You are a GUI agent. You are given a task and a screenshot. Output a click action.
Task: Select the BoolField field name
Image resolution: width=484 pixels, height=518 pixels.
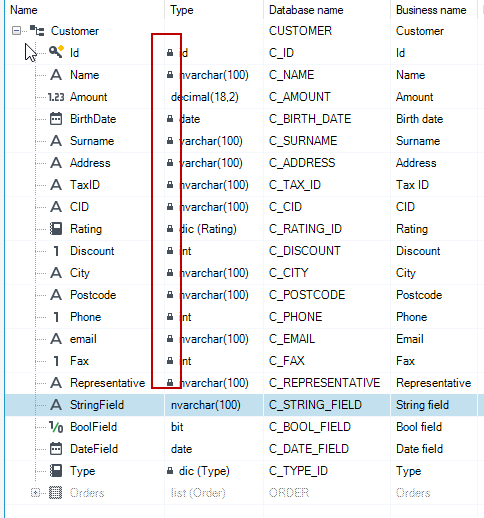93,427
